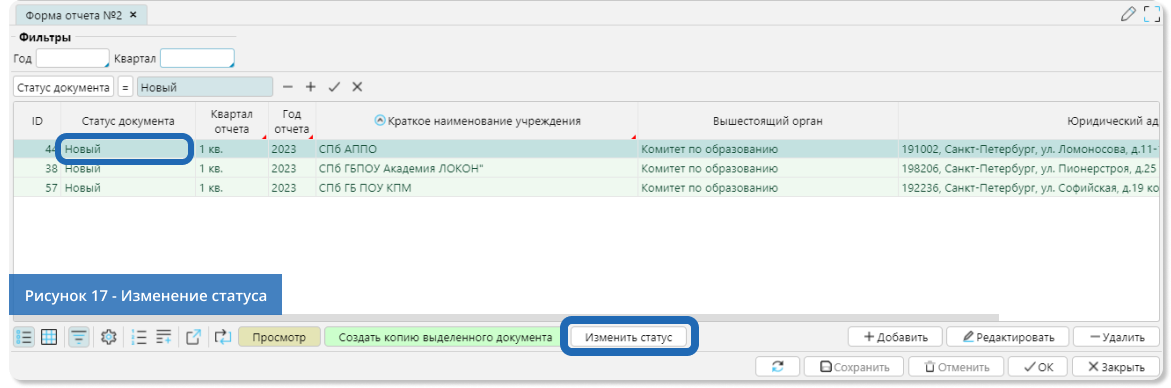Click the Редактировать button
The width and height of the screenshot is (1171, 388).
coord(1008,337)
